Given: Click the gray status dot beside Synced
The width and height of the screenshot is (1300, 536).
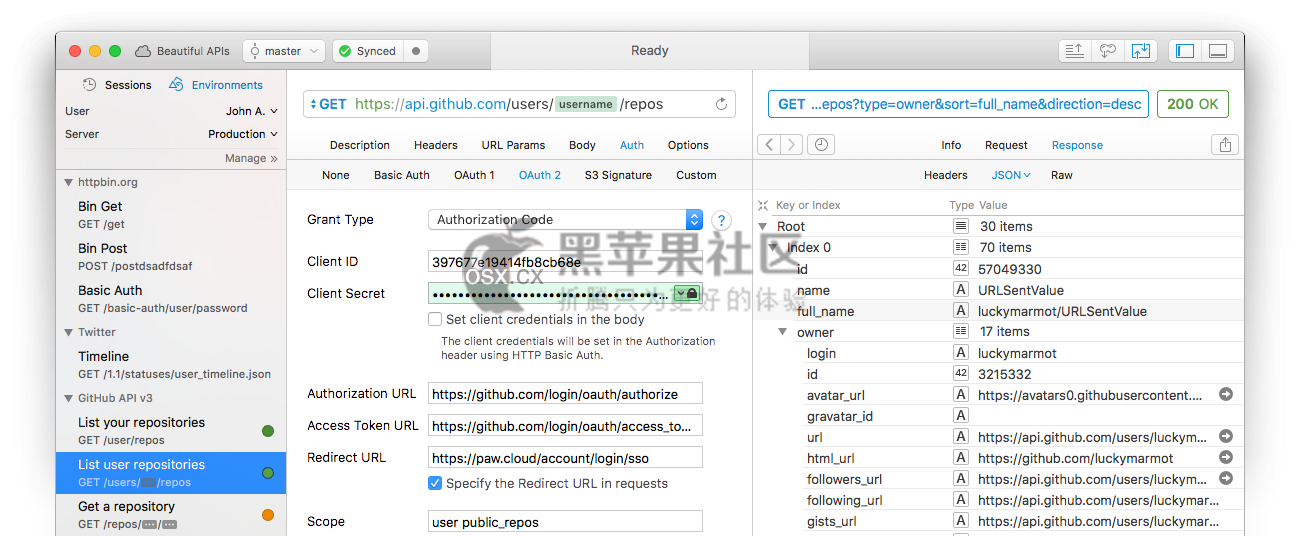Looking at the screenshot, I should click(x=417, y=51).
